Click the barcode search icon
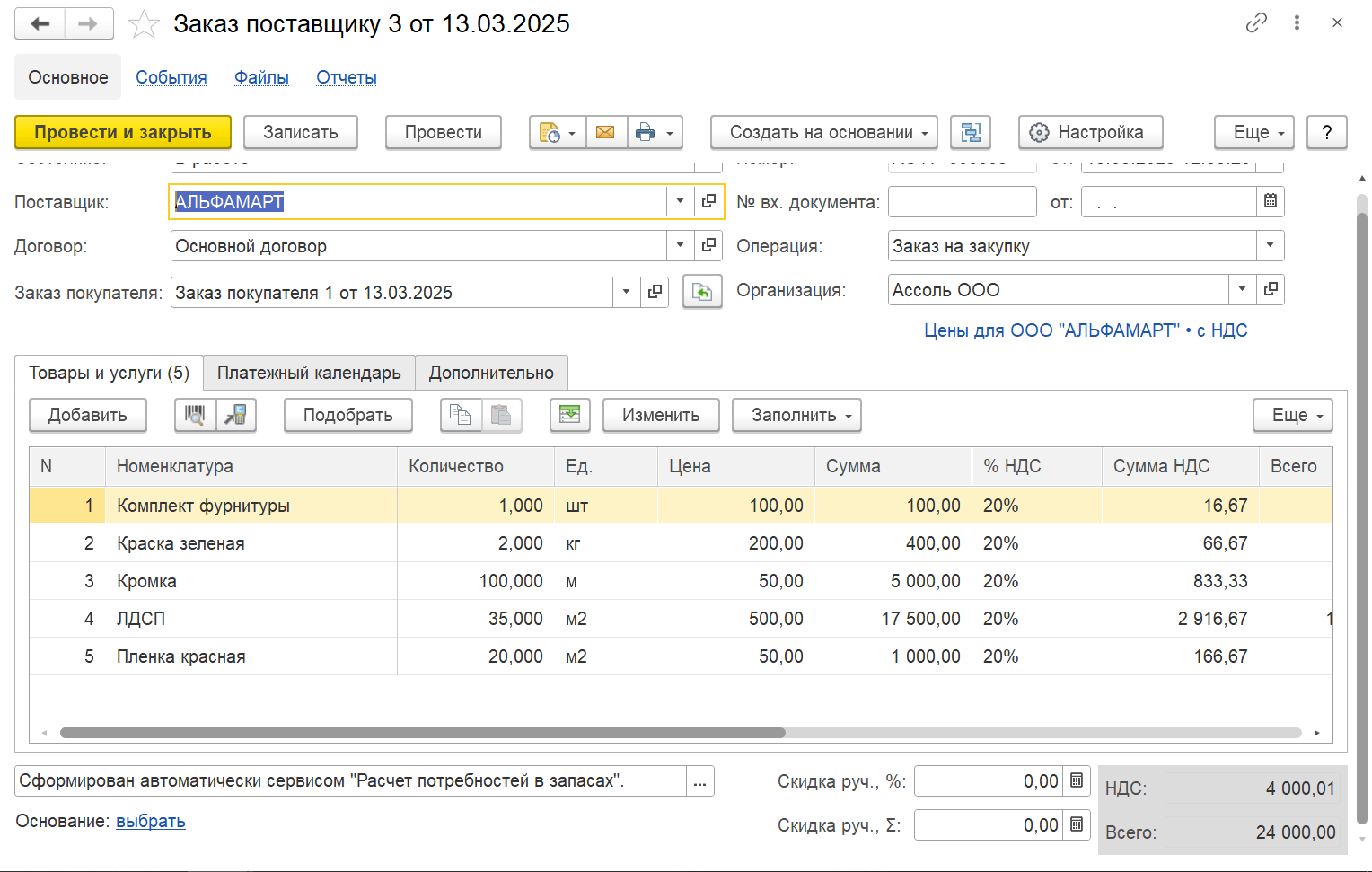The width and height of the screenshot is (1372, 872). [x=195, y=415]
